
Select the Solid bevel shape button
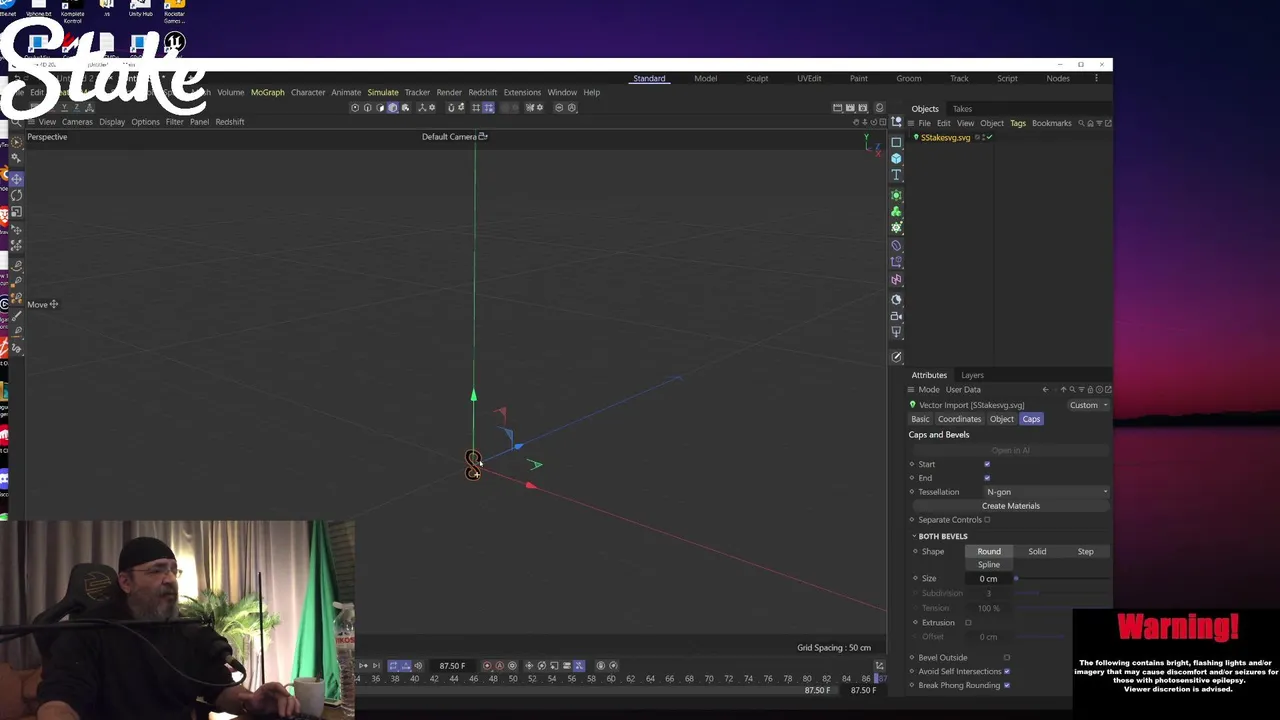click(x=1037, y=552)
